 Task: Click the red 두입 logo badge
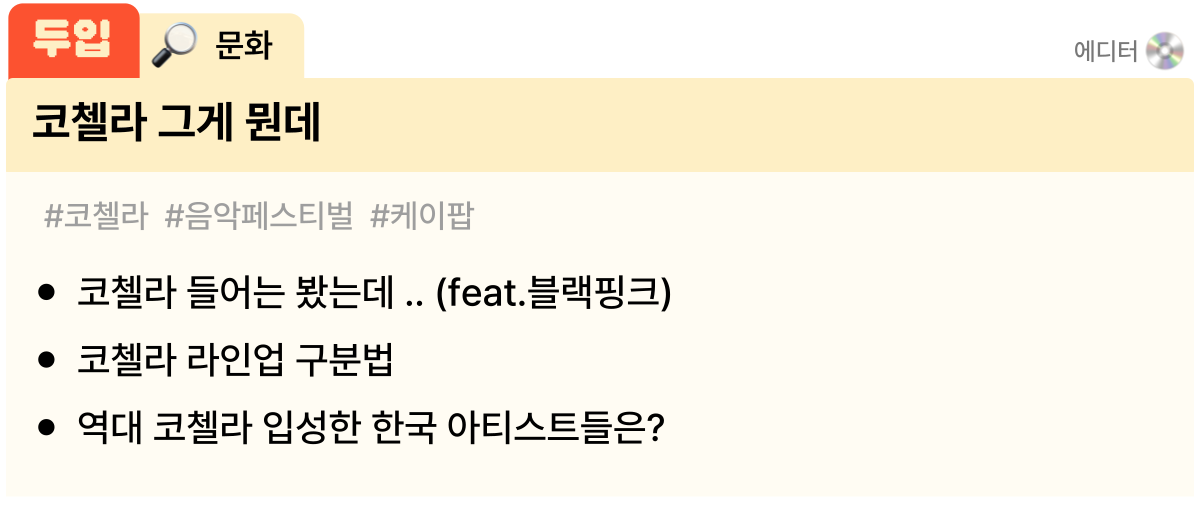click(x=73, y=41)
